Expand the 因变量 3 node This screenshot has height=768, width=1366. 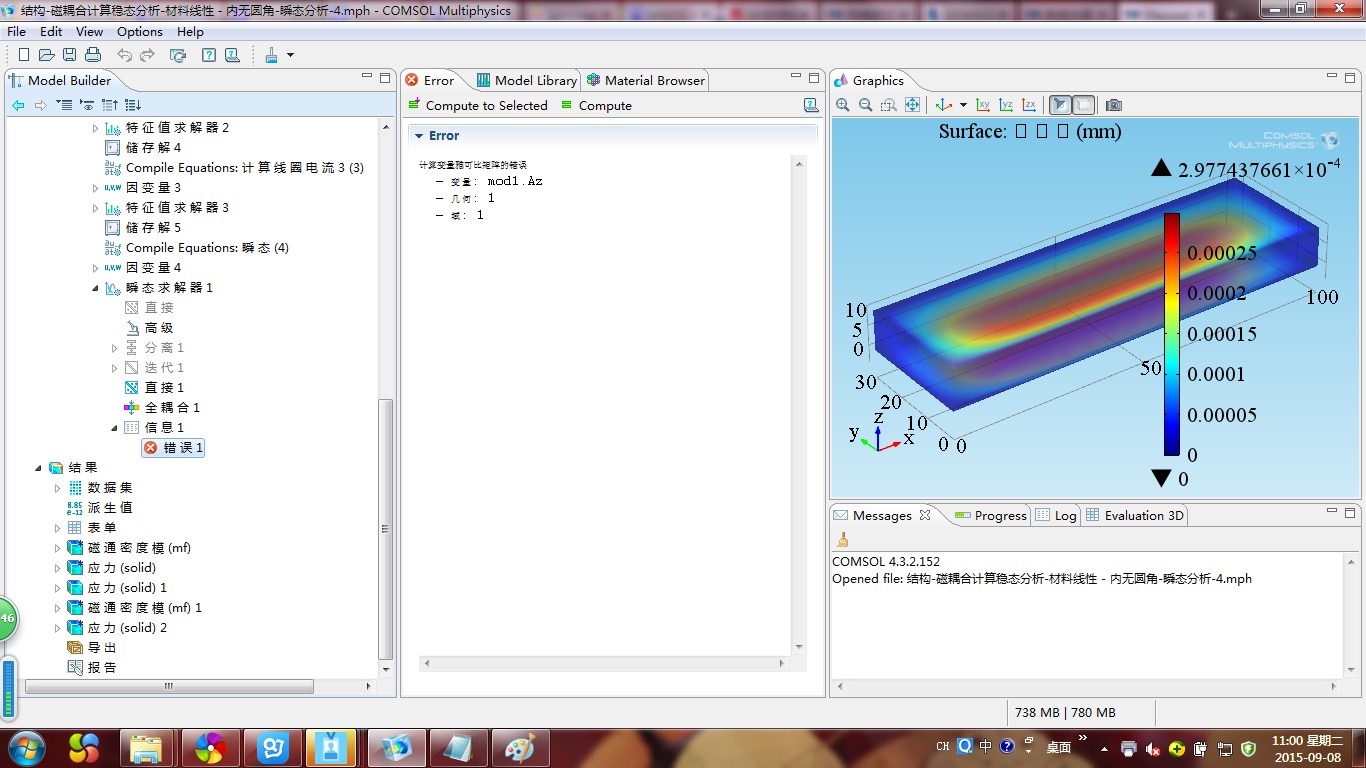coord(96,188)
